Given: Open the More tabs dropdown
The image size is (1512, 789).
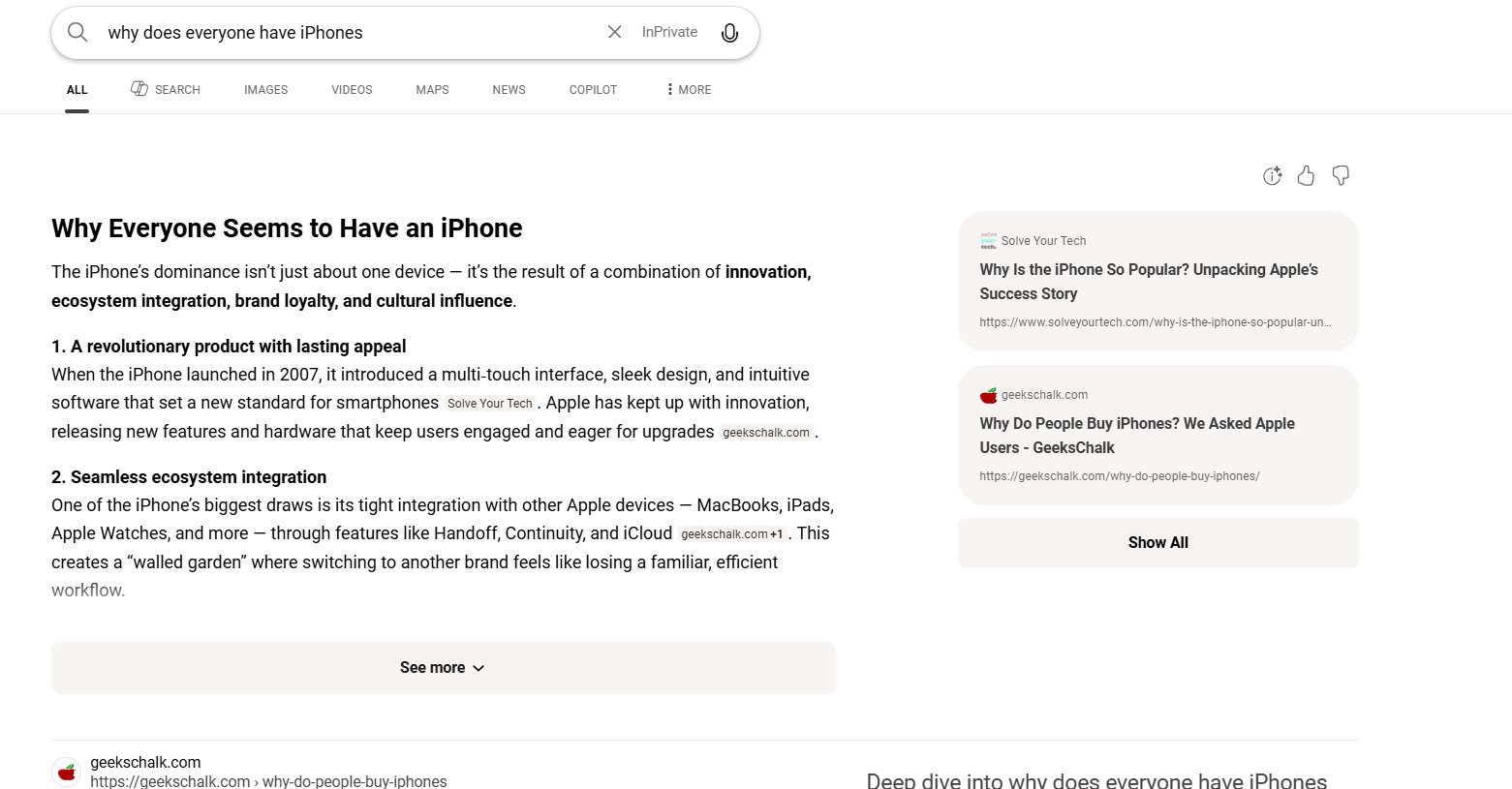Looking at the screenshot, I should click(x=689, y=89).
